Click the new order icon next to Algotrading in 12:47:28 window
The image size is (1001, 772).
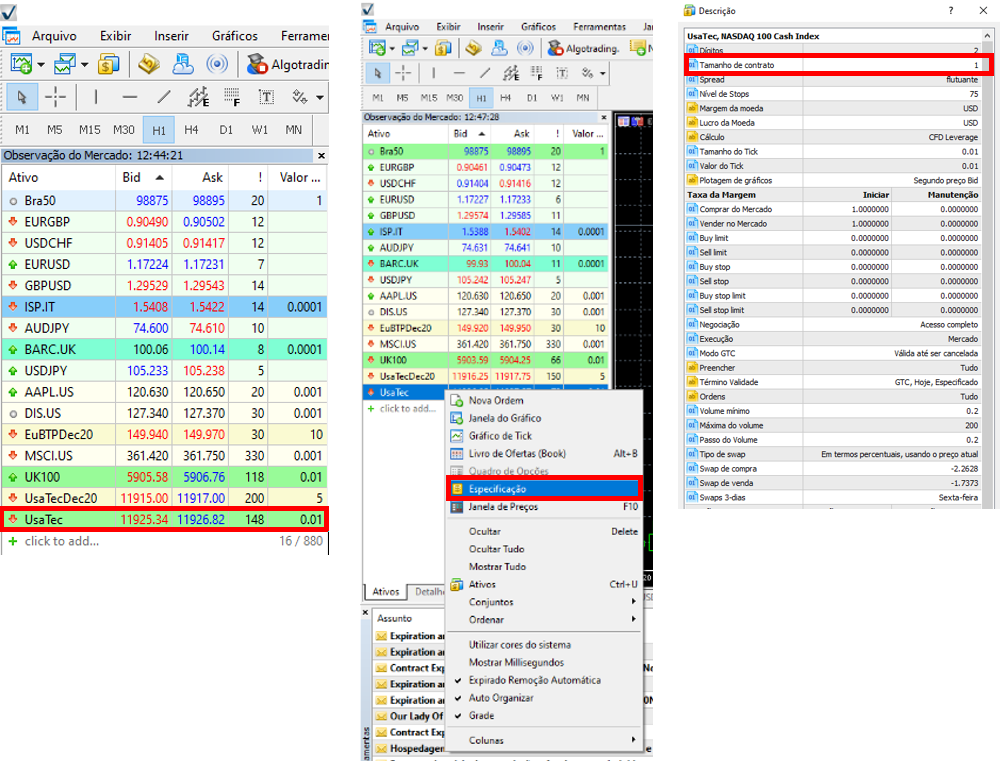pyautogui.click(x=638, y=48)
